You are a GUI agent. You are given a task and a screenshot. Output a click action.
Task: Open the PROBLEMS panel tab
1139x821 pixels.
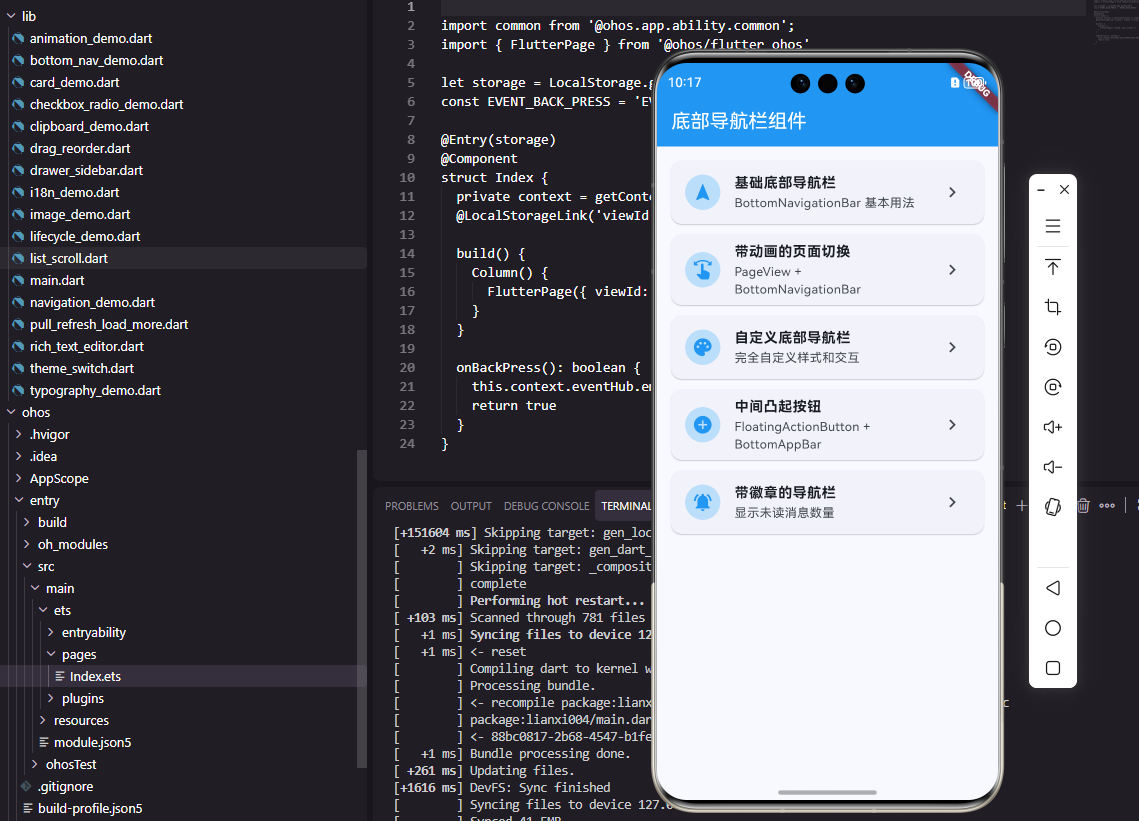click(411, 506)
